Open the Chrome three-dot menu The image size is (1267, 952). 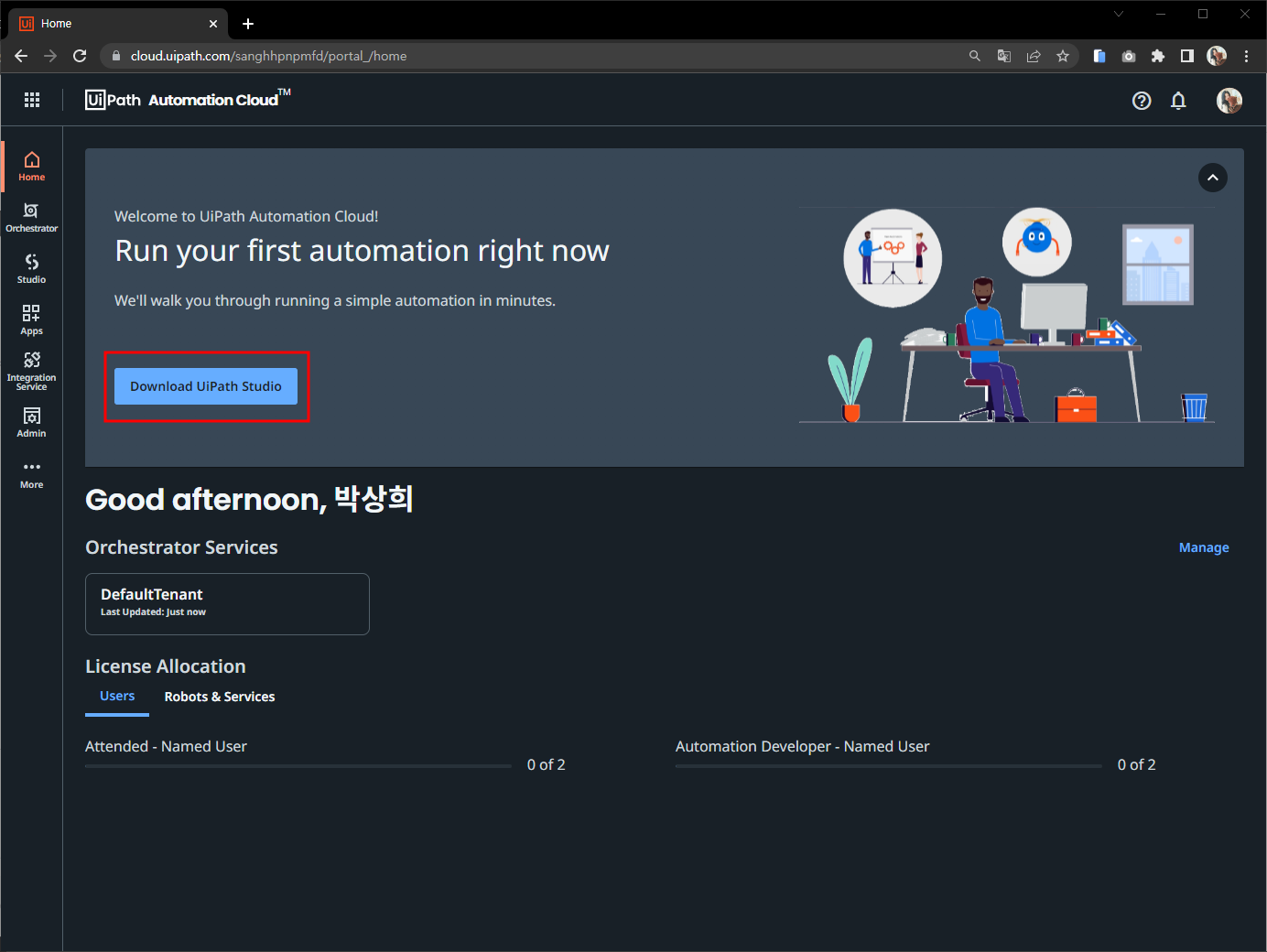[1246, 56]
